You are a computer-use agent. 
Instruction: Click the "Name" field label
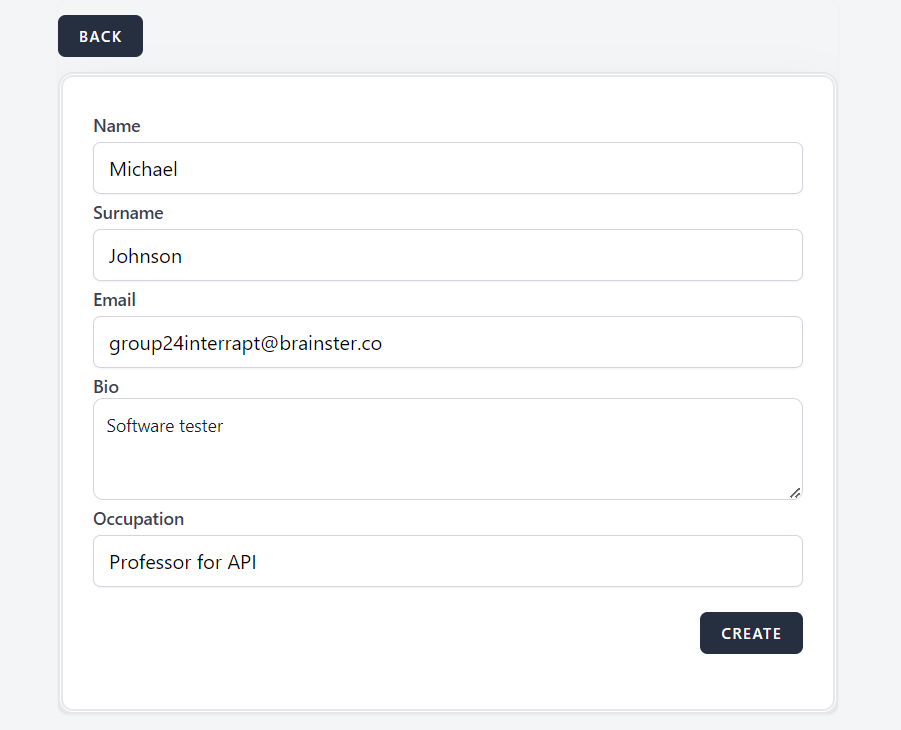pyautogui.click(x=117, y=126)
